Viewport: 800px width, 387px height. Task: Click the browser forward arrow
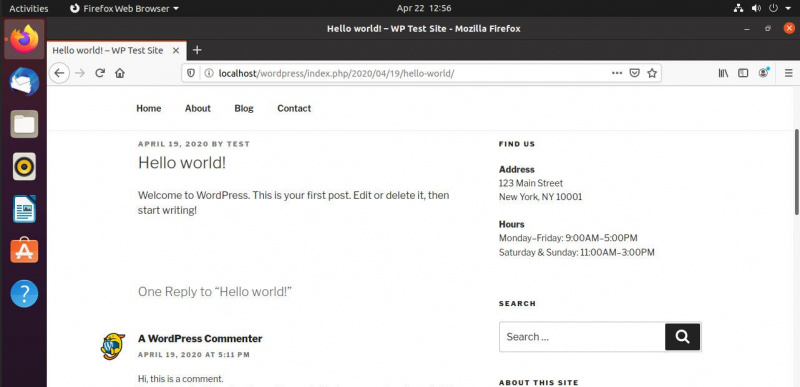click(x=80, y=73)
